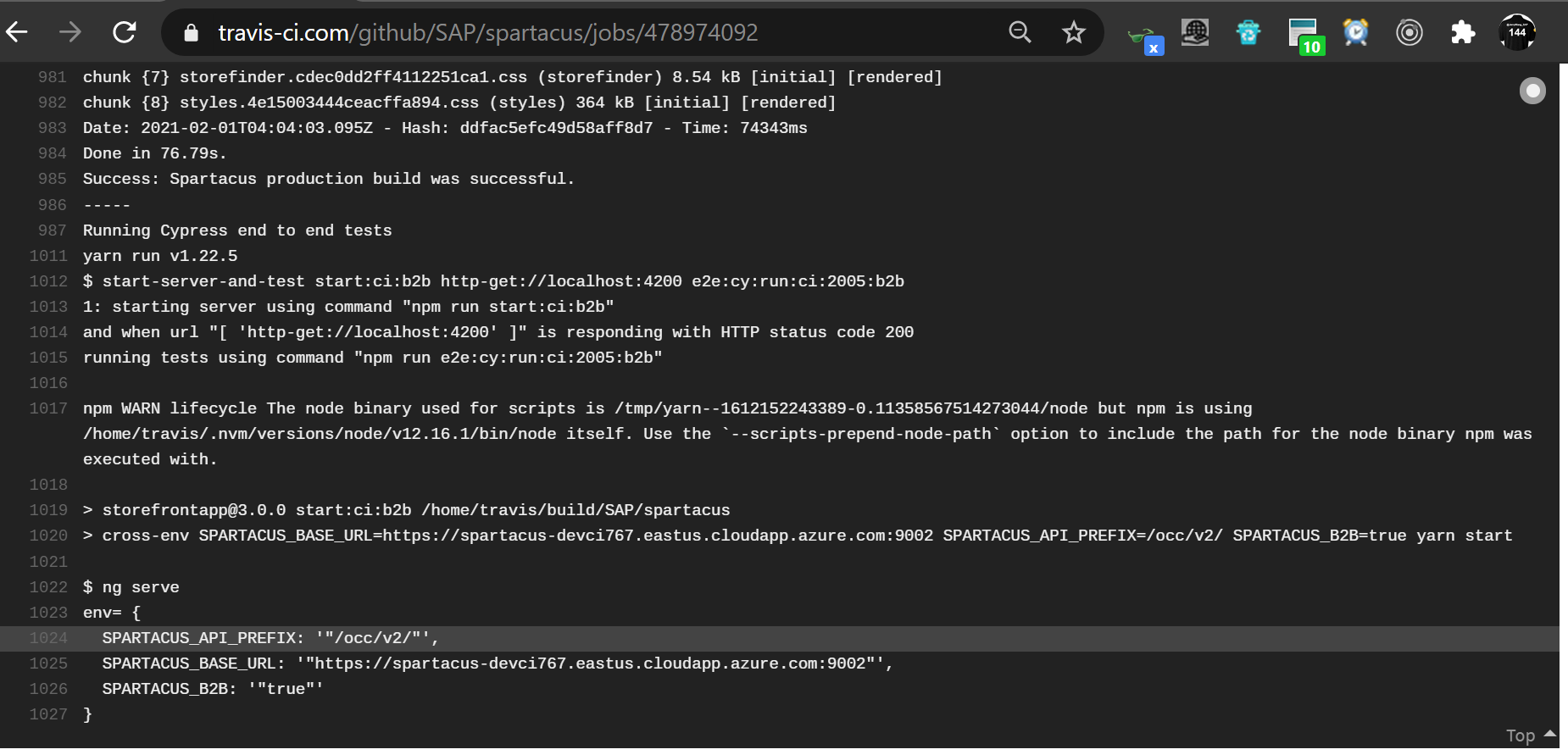Open the Extensions puzzle piece menu
Image resolution: width=1568 pixels, height=755 pixels.
(1463, 33)
